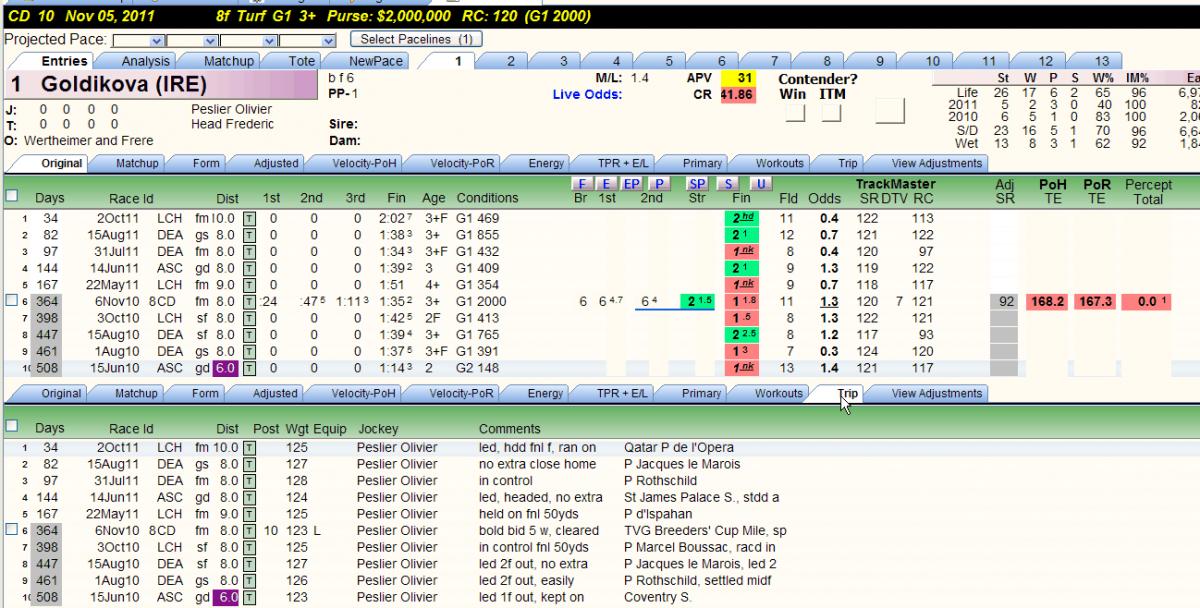Click the Live Odds label
The image size is (1200, 608).
(587, 94)
